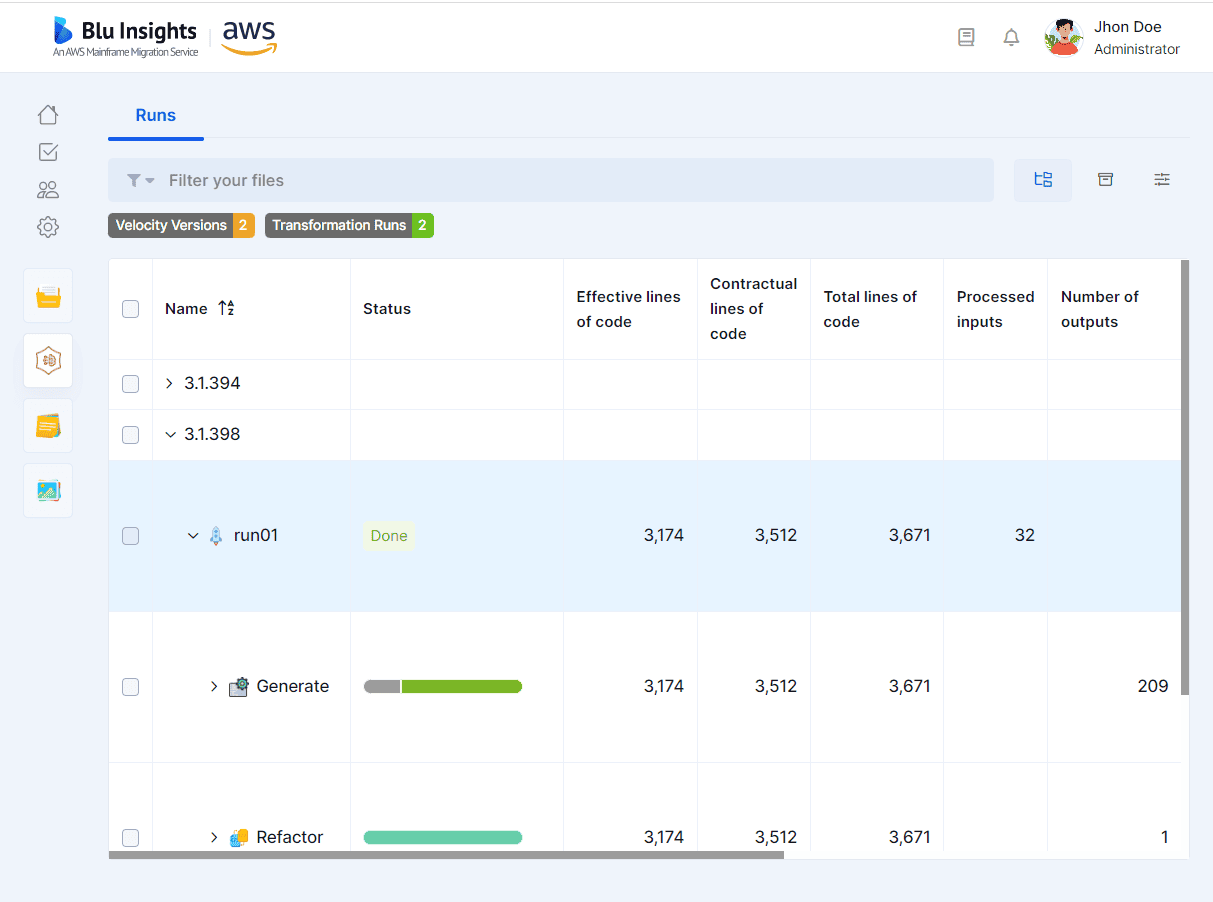Click the horizontal table scrollbar

coord(446,855)
